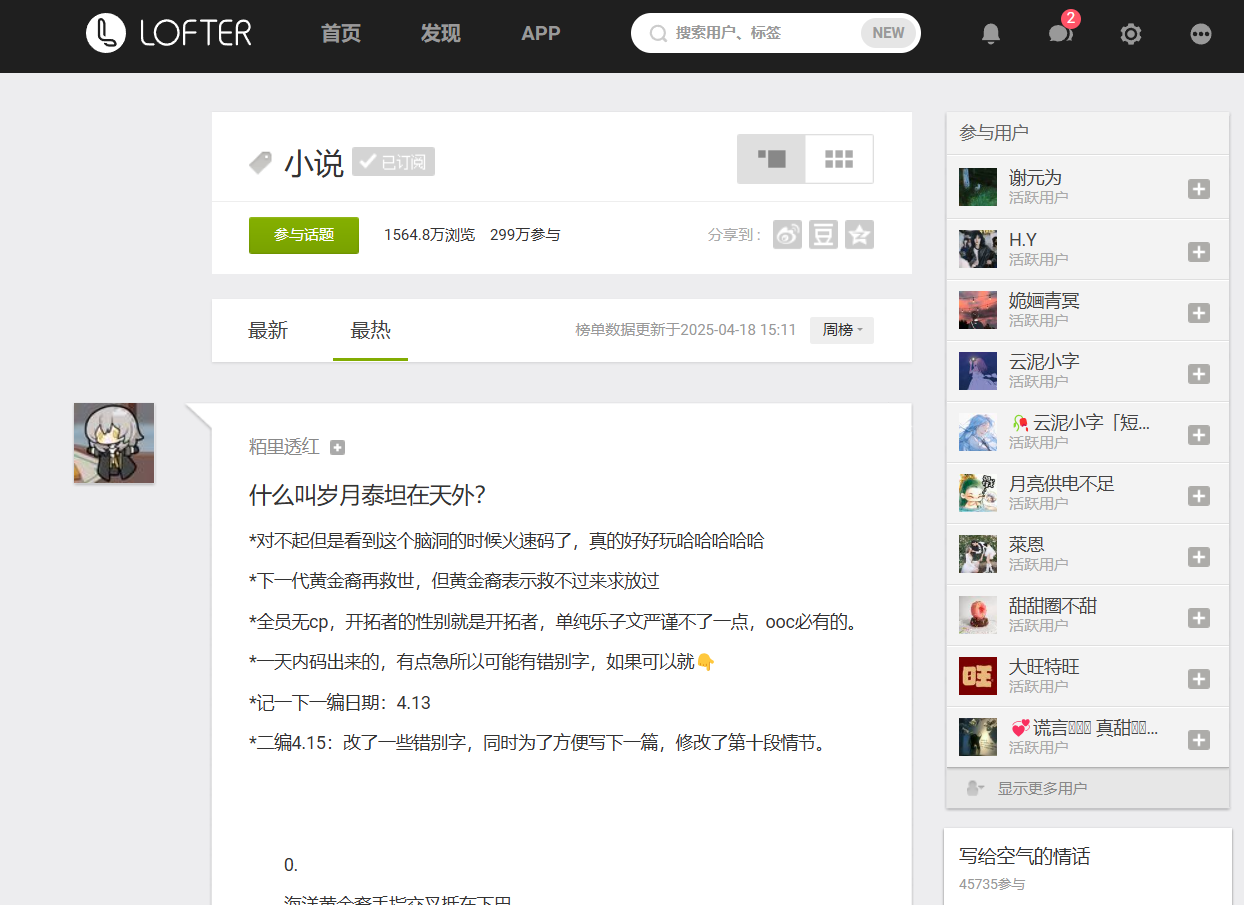
Task: Follow author 粨里透红 with plus icon
Action: pyautogui.click(x=338, y=447)
